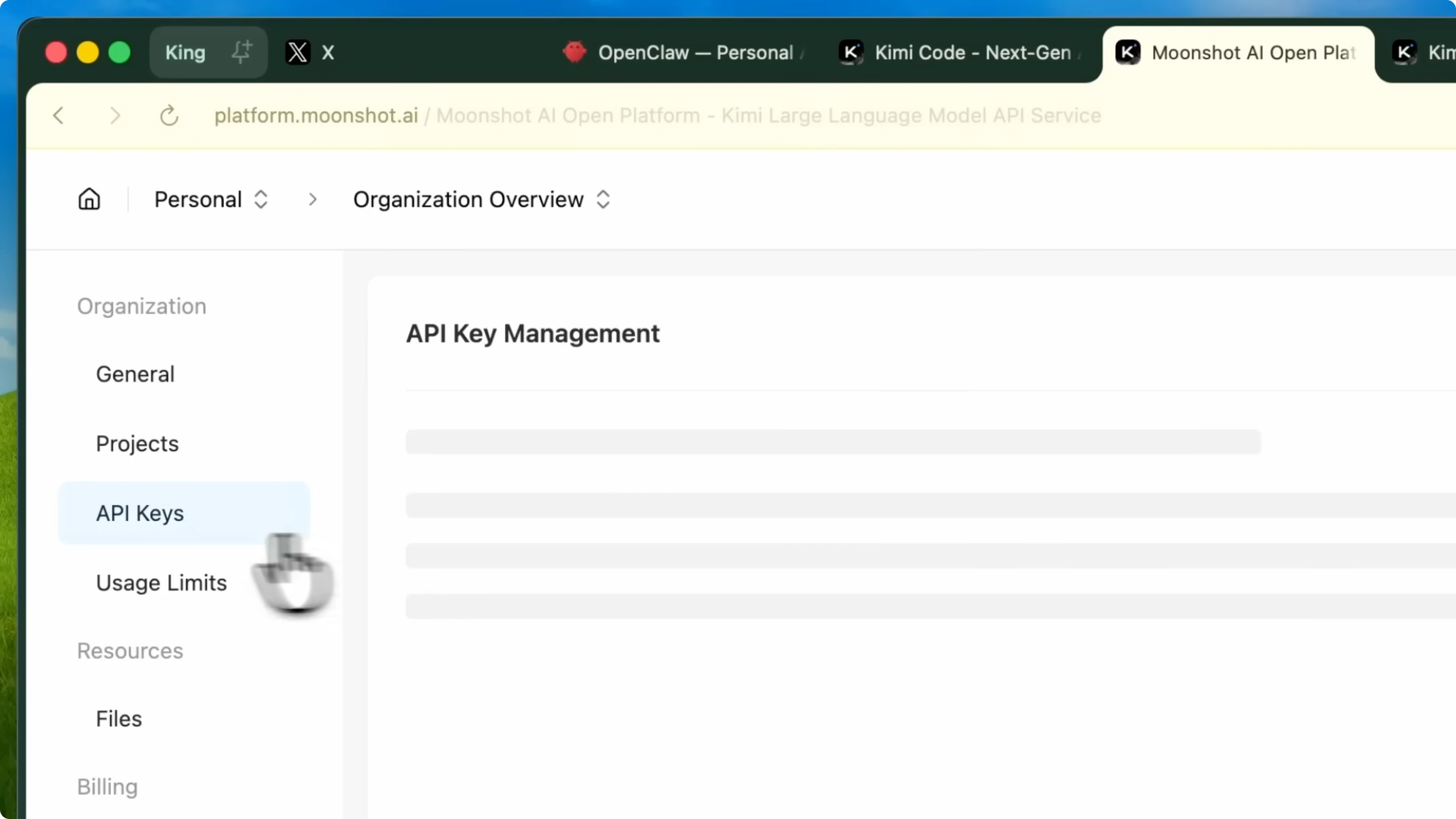Image resolution: width=1456 pixels, height=819 pixels.
Task: Click the browser forward arrow
Action: click(x=115, y=116)
